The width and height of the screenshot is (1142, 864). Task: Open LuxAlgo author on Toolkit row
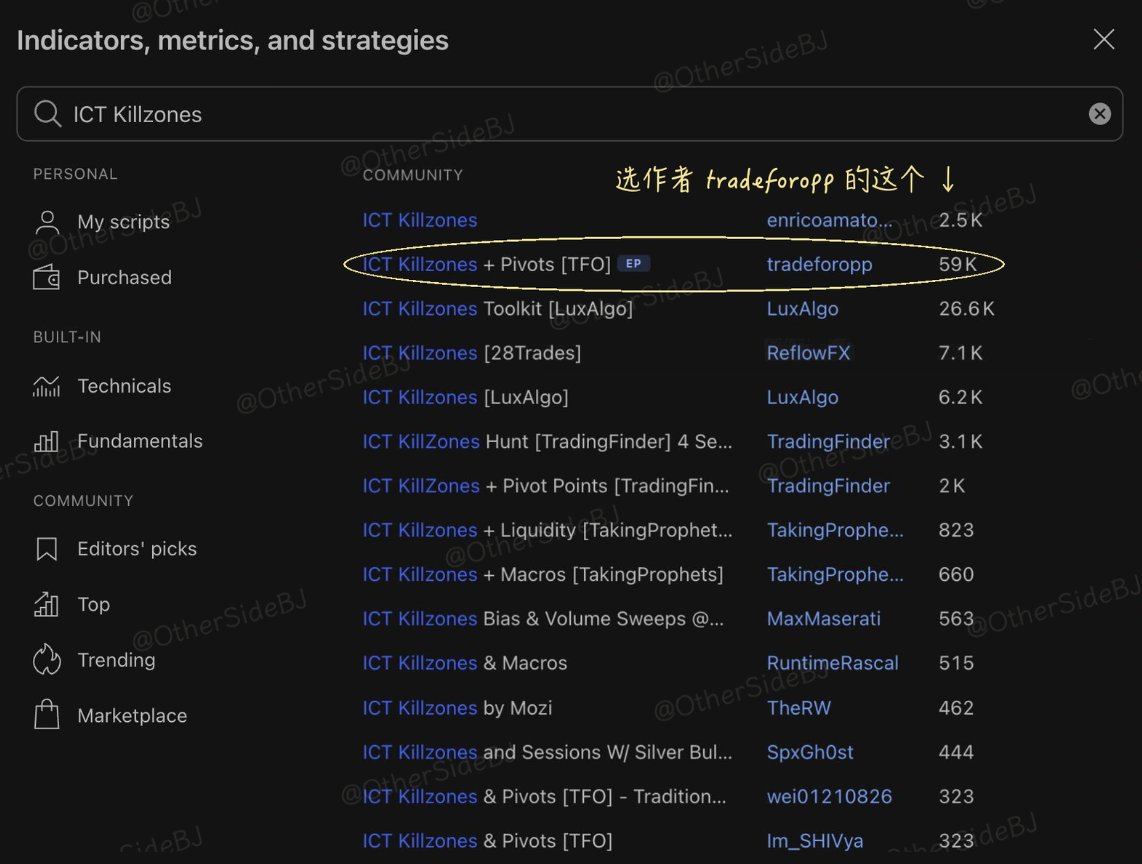(803, 309)
